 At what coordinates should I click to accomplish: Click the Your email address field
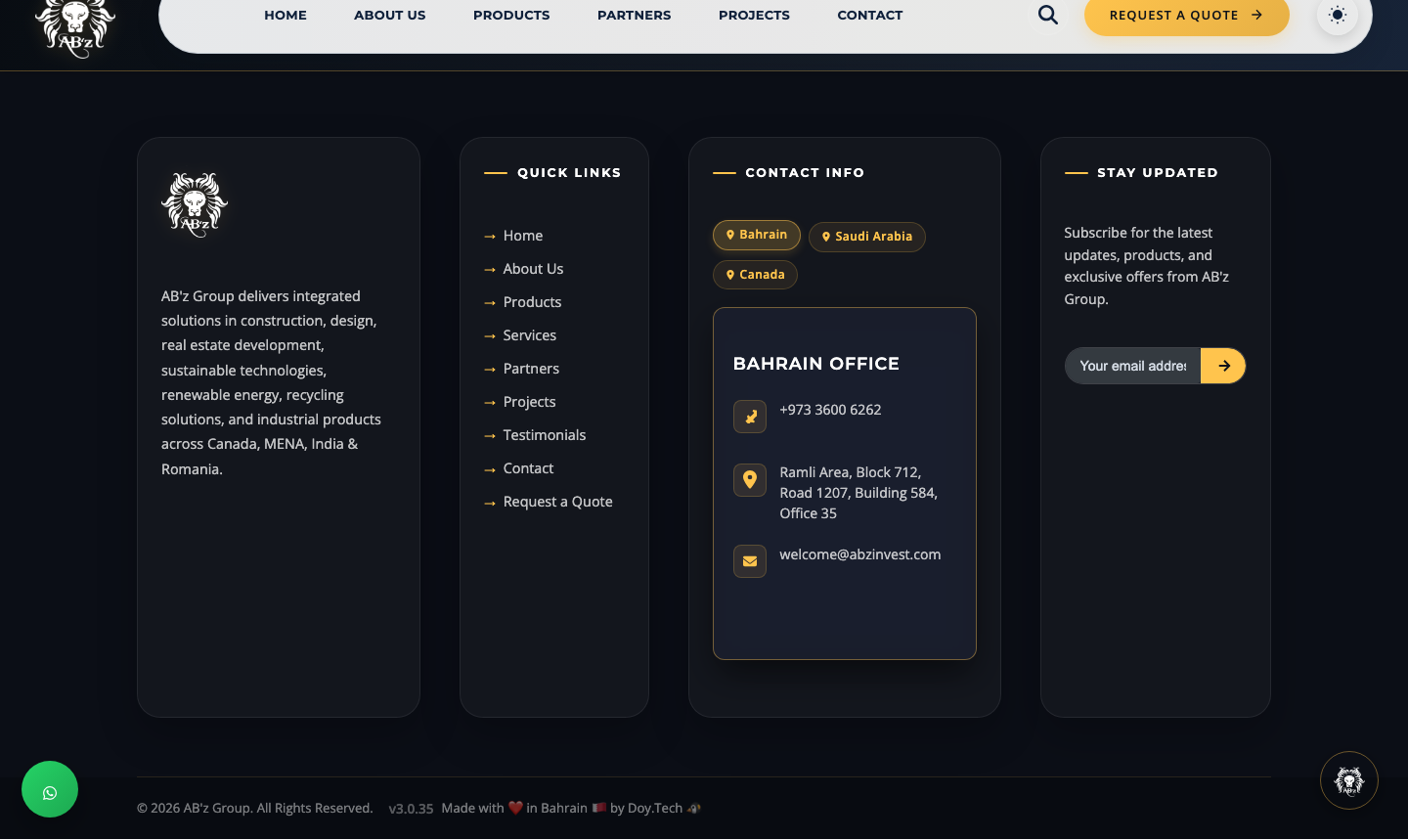point(1132,366)
